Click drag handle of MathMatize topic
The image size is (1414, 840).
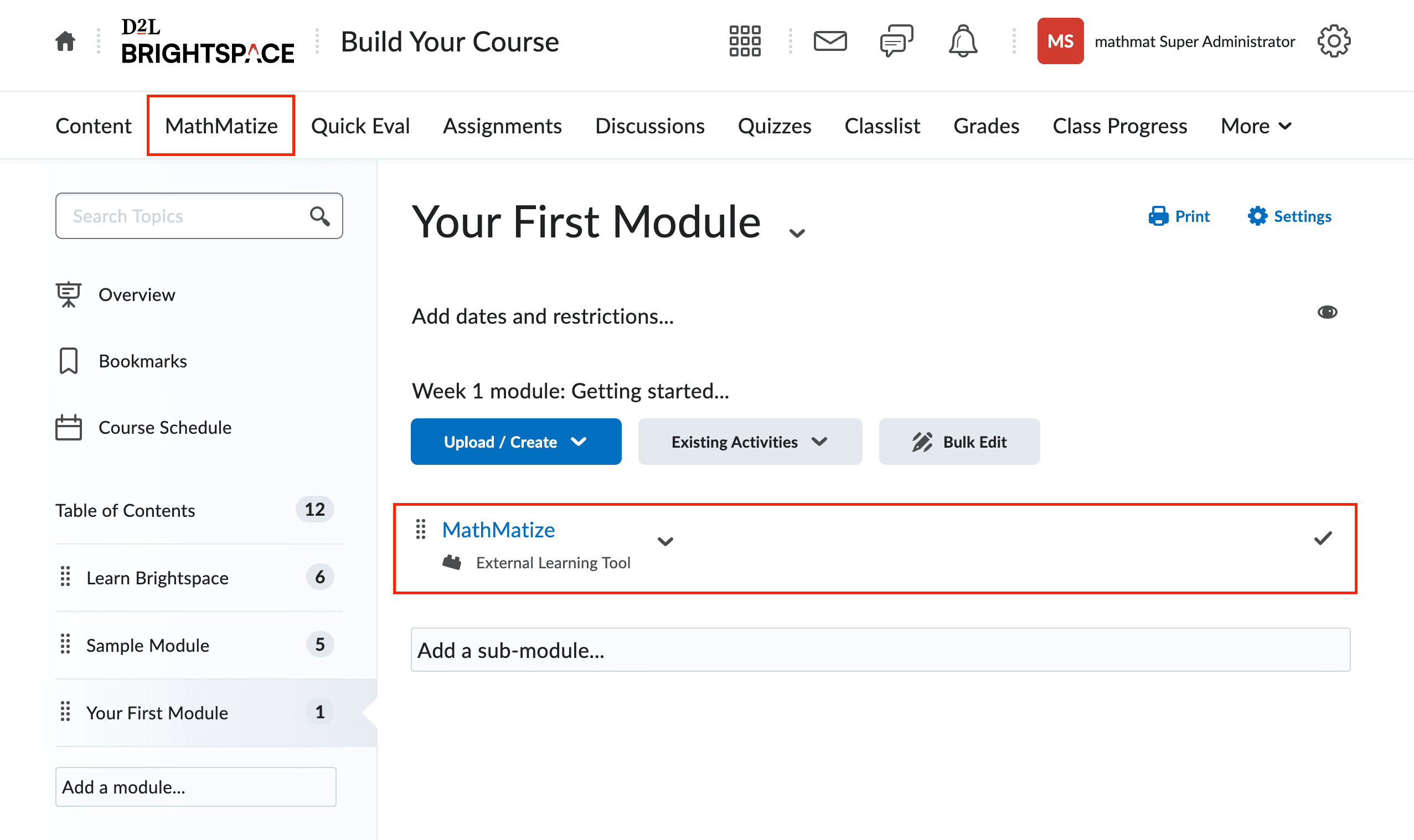pyautogui.click(x=421, y=529)
